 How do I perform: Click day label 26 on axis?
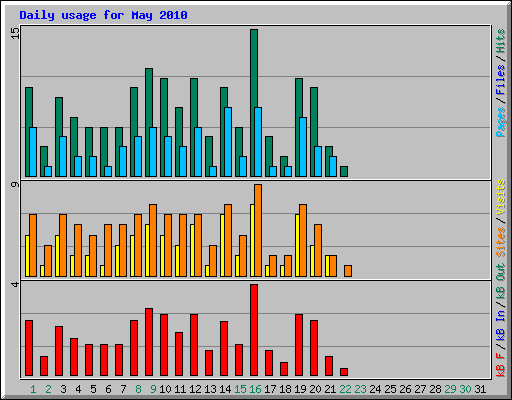click(405, 389)
